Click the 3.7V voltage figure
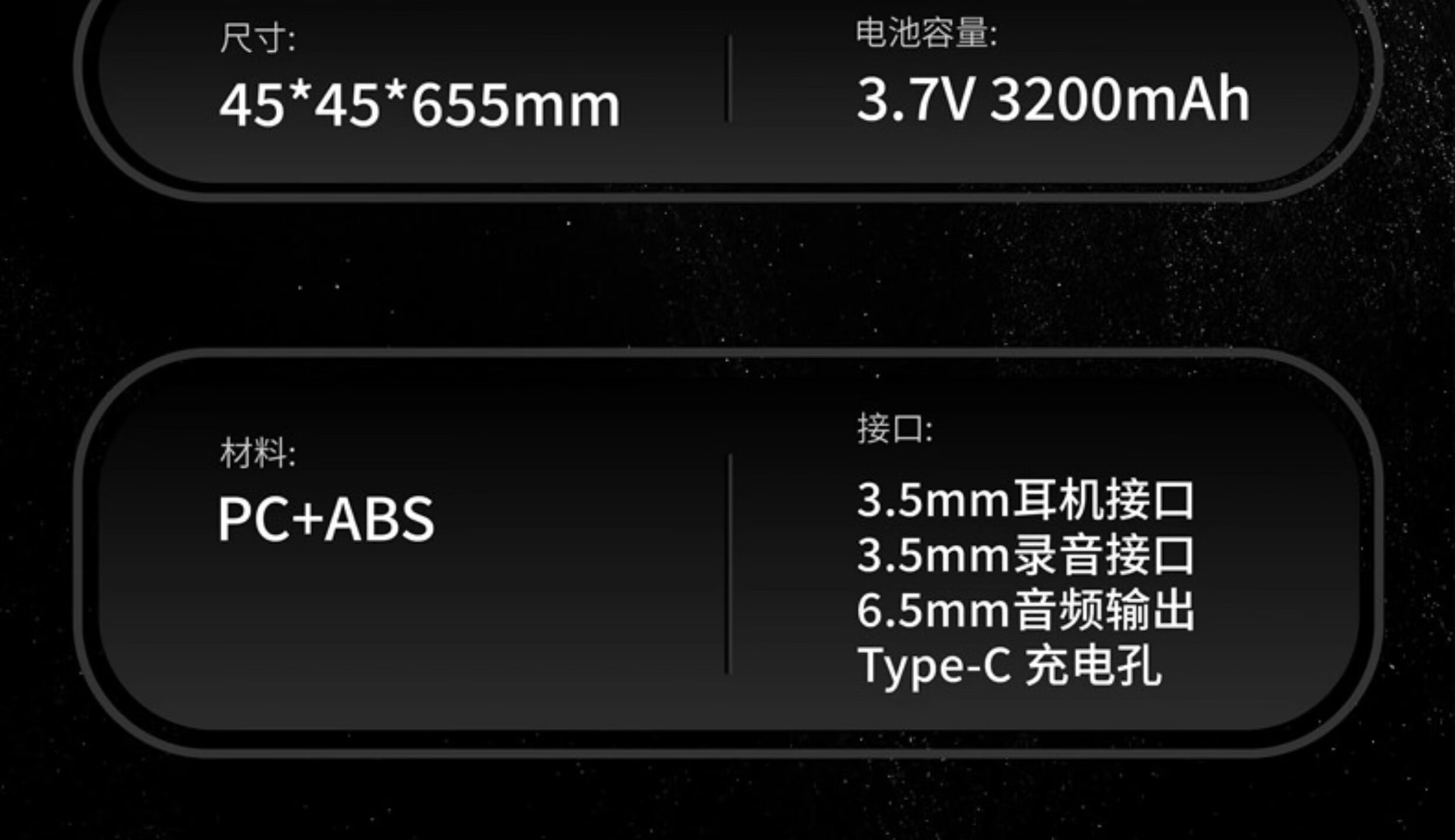 coord(916,99)
